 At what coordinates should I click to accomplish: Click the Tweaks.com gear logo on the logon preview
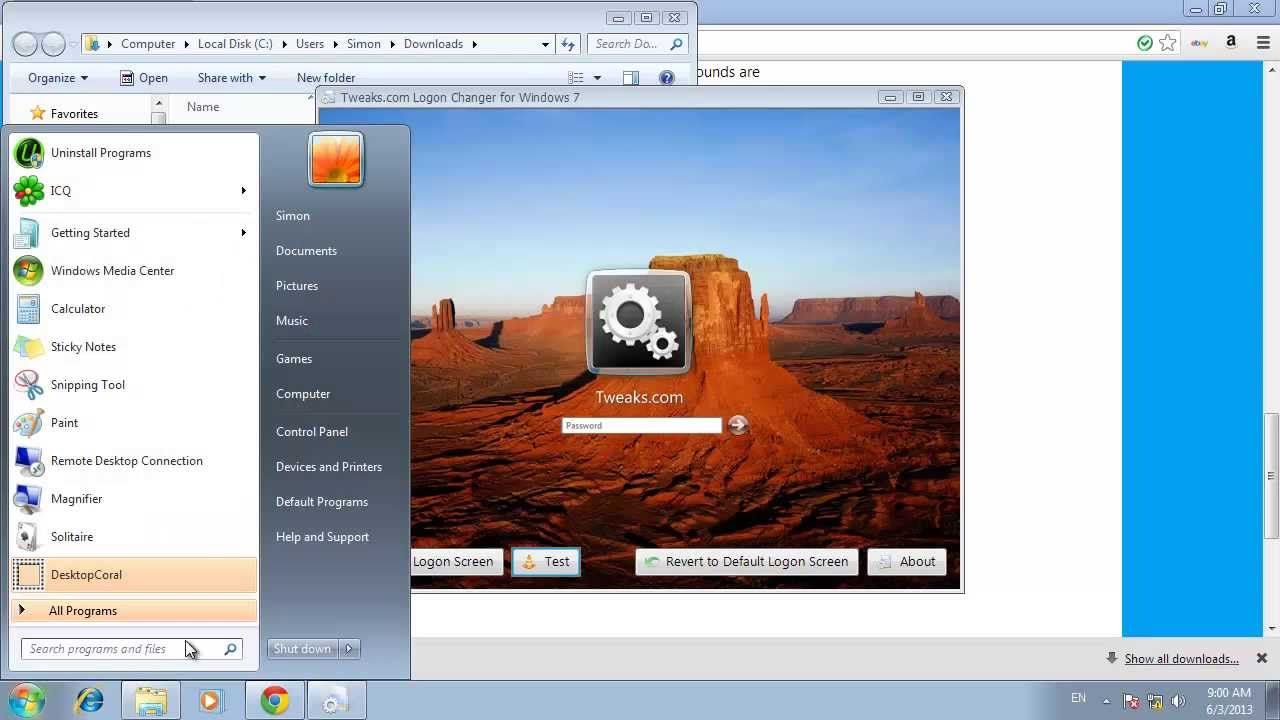click(638, 320)
